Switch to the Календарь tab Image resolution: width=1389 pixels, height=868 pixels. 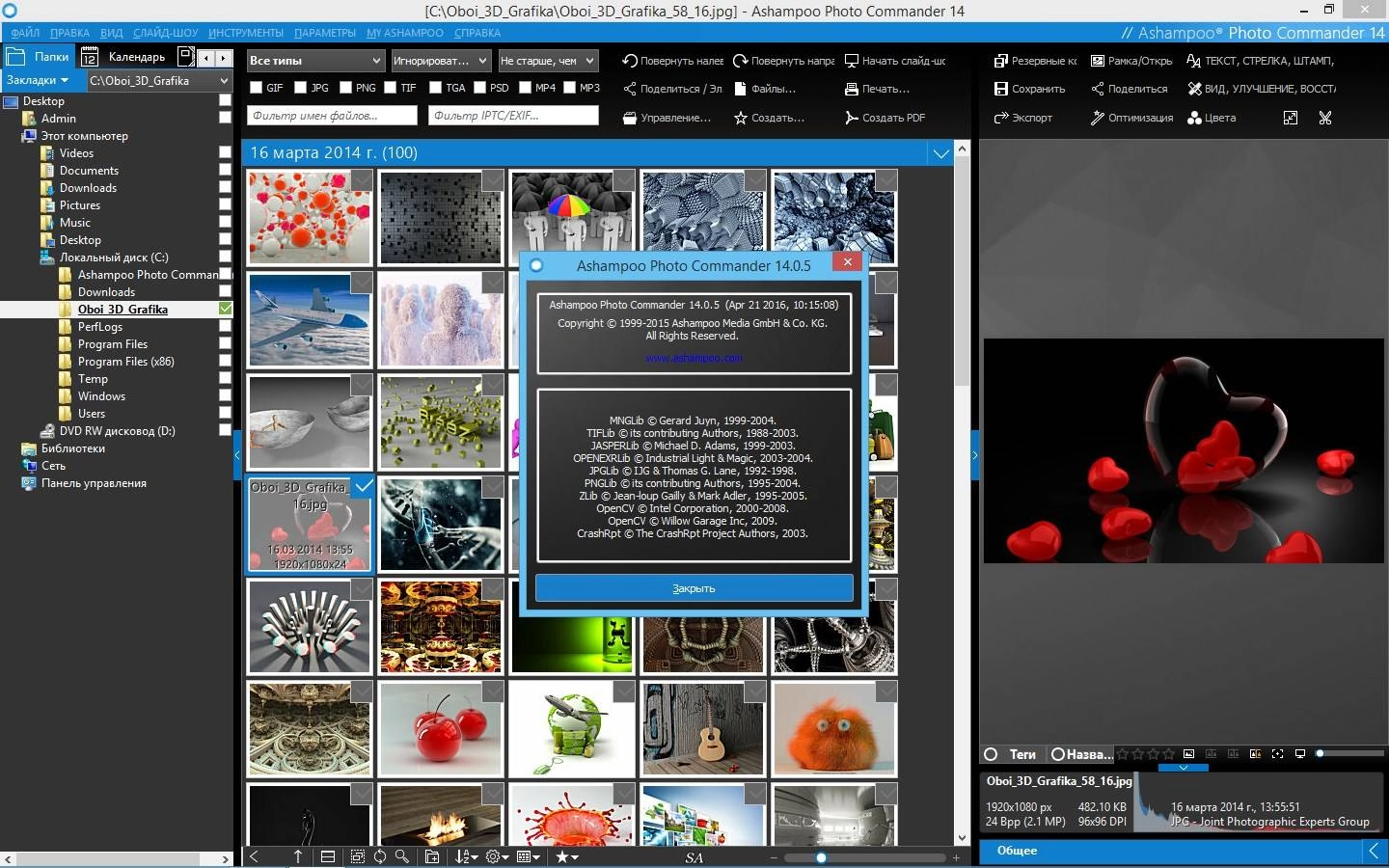tap(125, 57)
